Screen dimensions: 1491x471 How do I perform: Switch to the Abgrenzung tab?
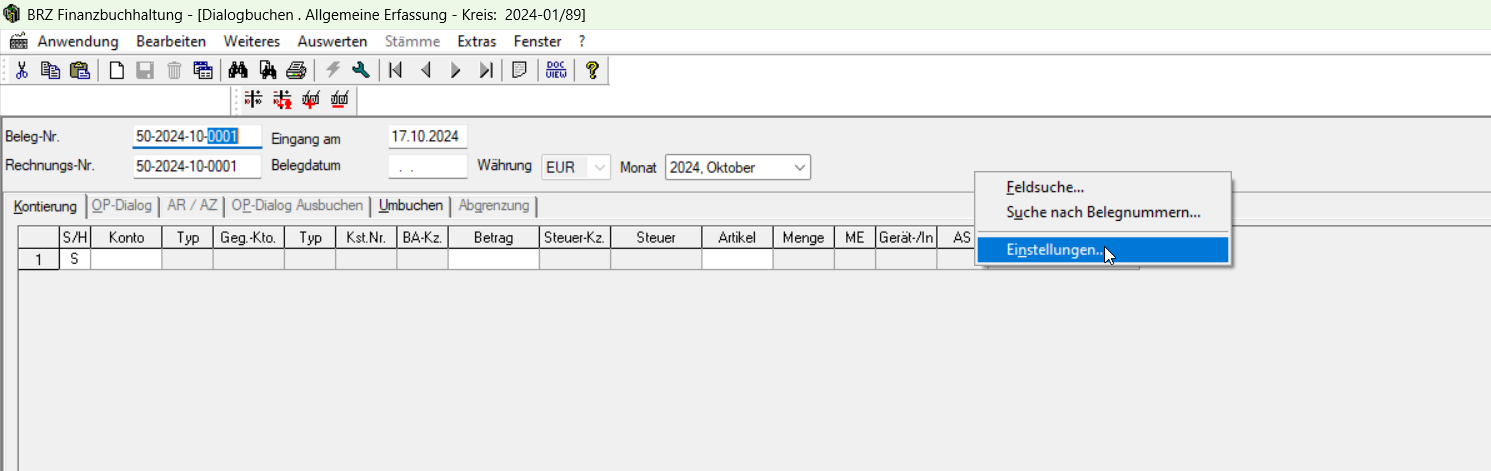494,205
